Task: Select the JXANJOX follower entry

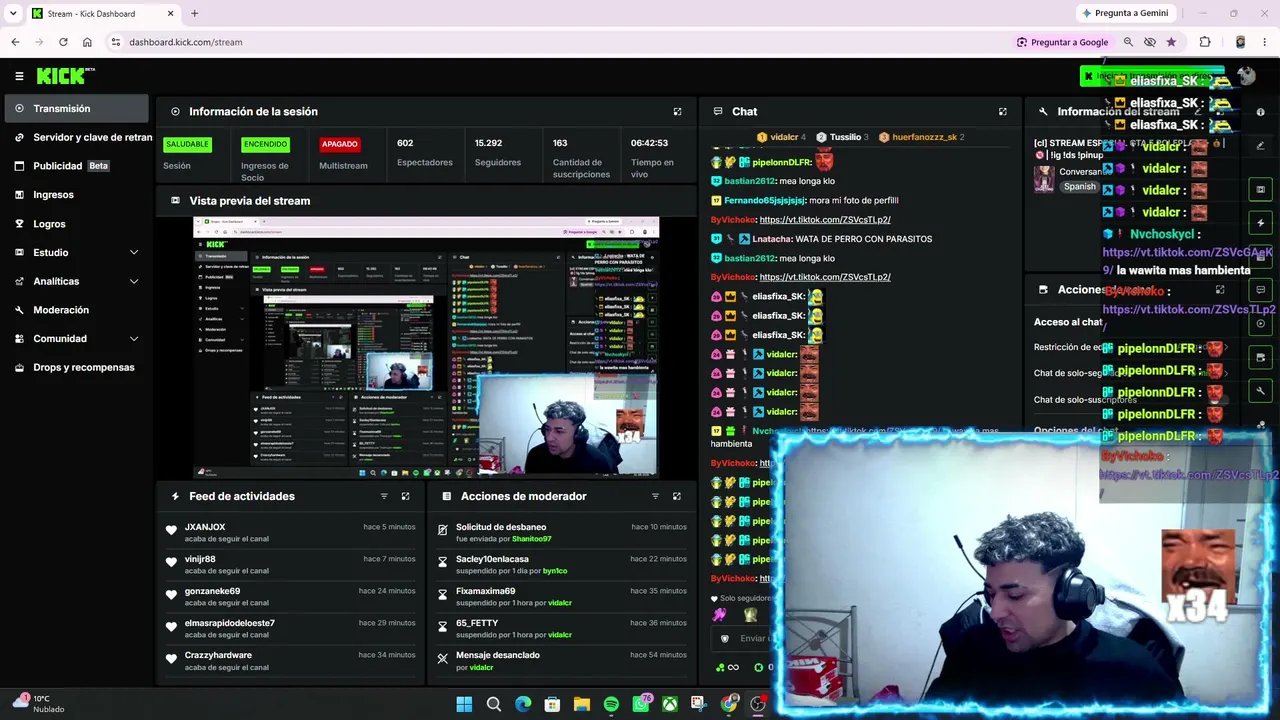Action: (x=290, y=533)
